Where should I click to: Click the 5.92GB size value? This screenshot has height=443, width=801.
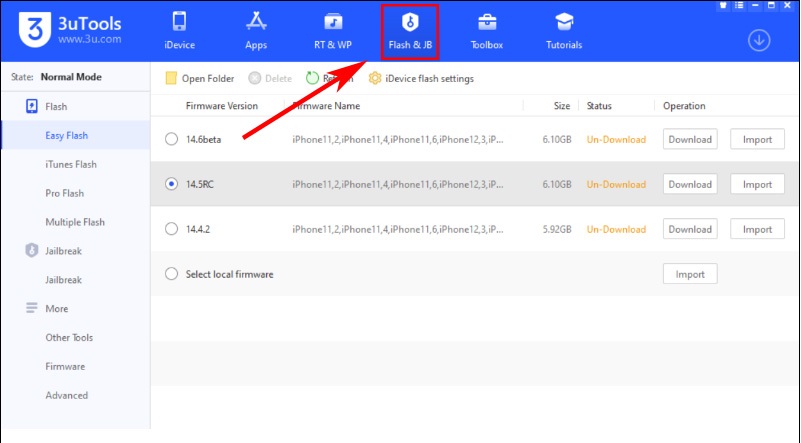coord(557,229)
